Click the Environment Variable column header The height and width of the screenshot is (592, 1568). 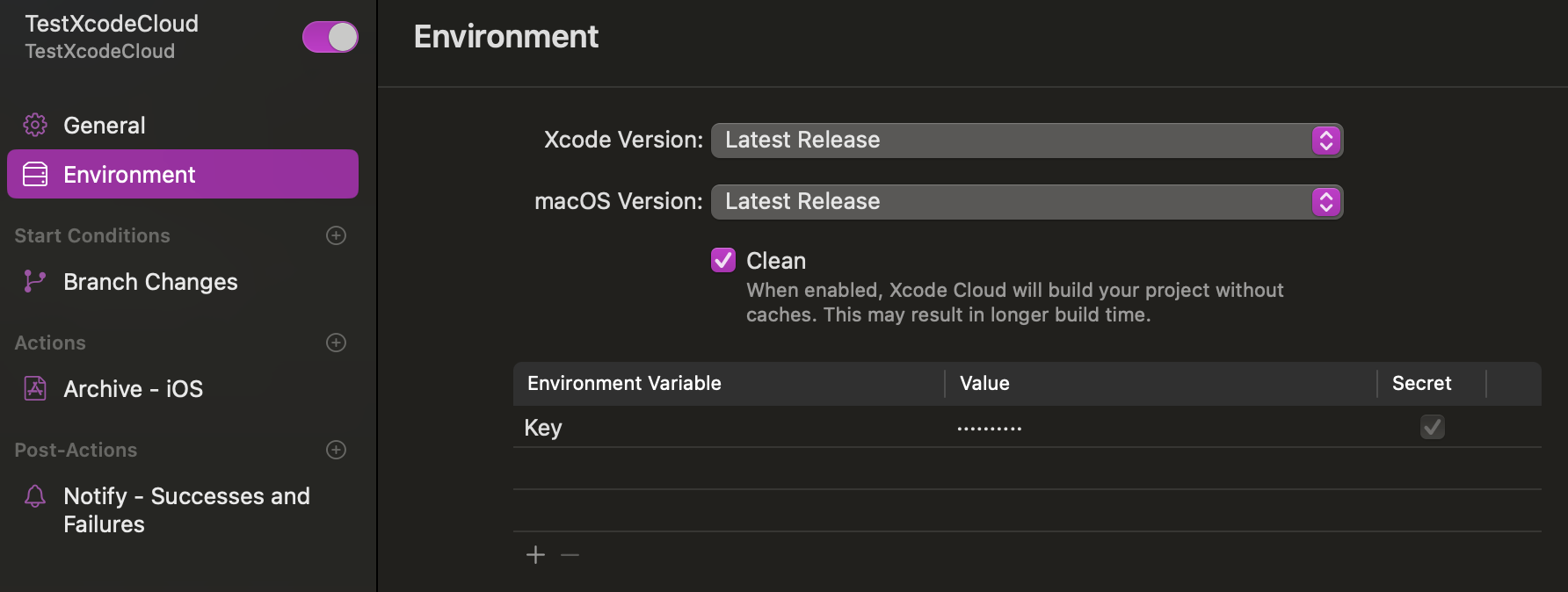click(x=624, y=384)
